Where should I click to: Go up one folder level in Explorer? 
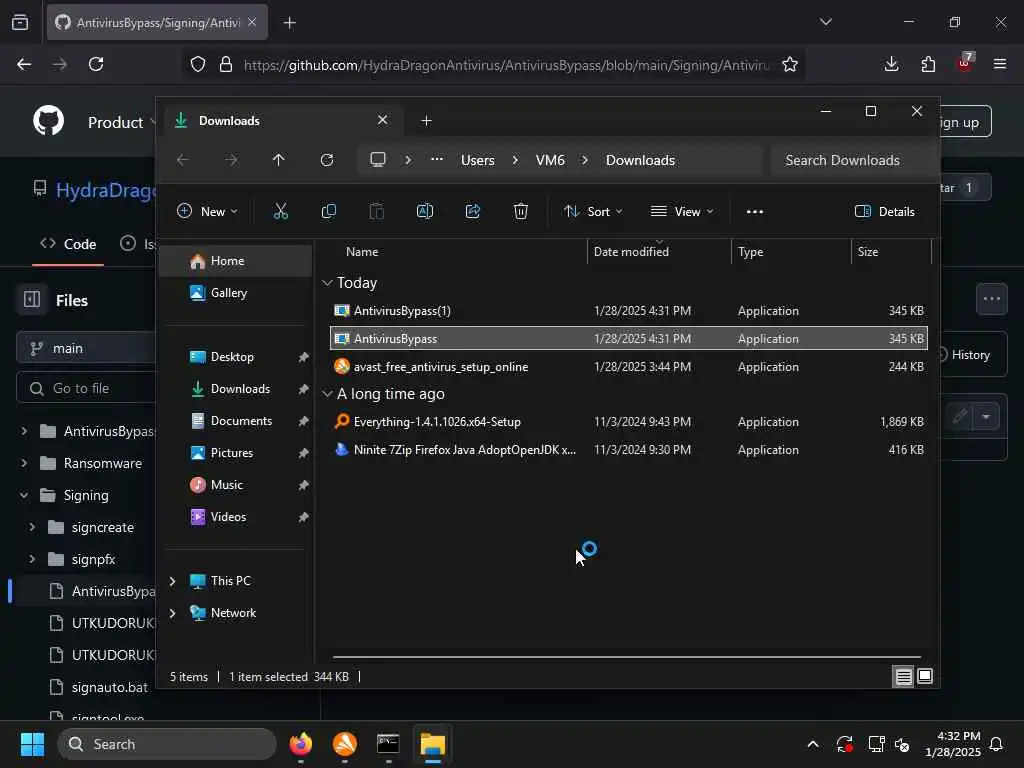(x=278, y=160)
